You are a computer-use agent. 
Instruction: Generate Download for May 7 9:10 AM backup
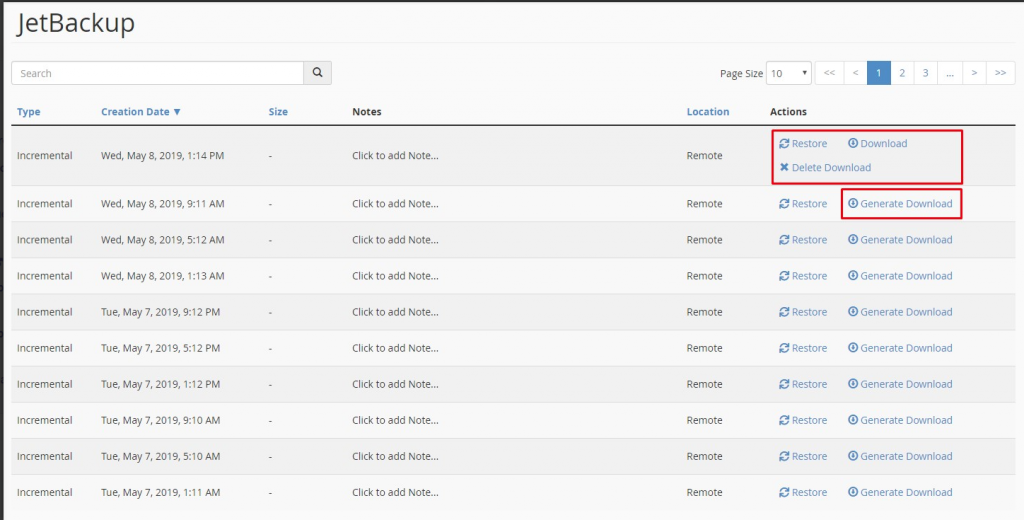pos(900,420)
